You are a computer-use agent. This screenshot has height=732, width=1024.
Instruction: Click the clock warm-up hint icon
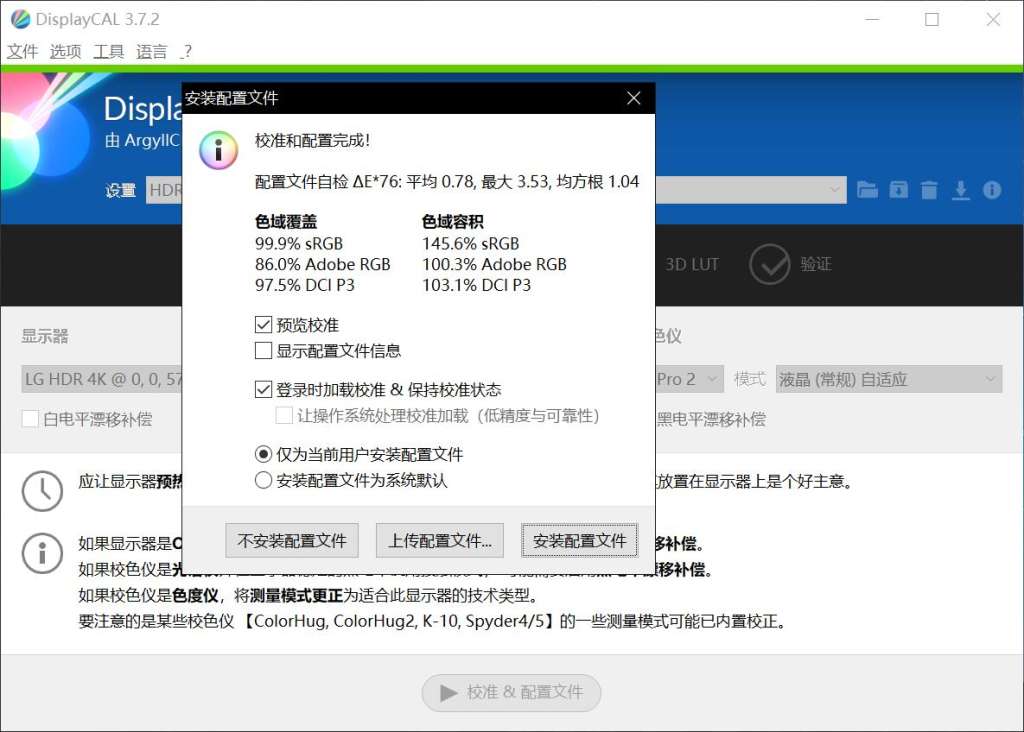42,491
